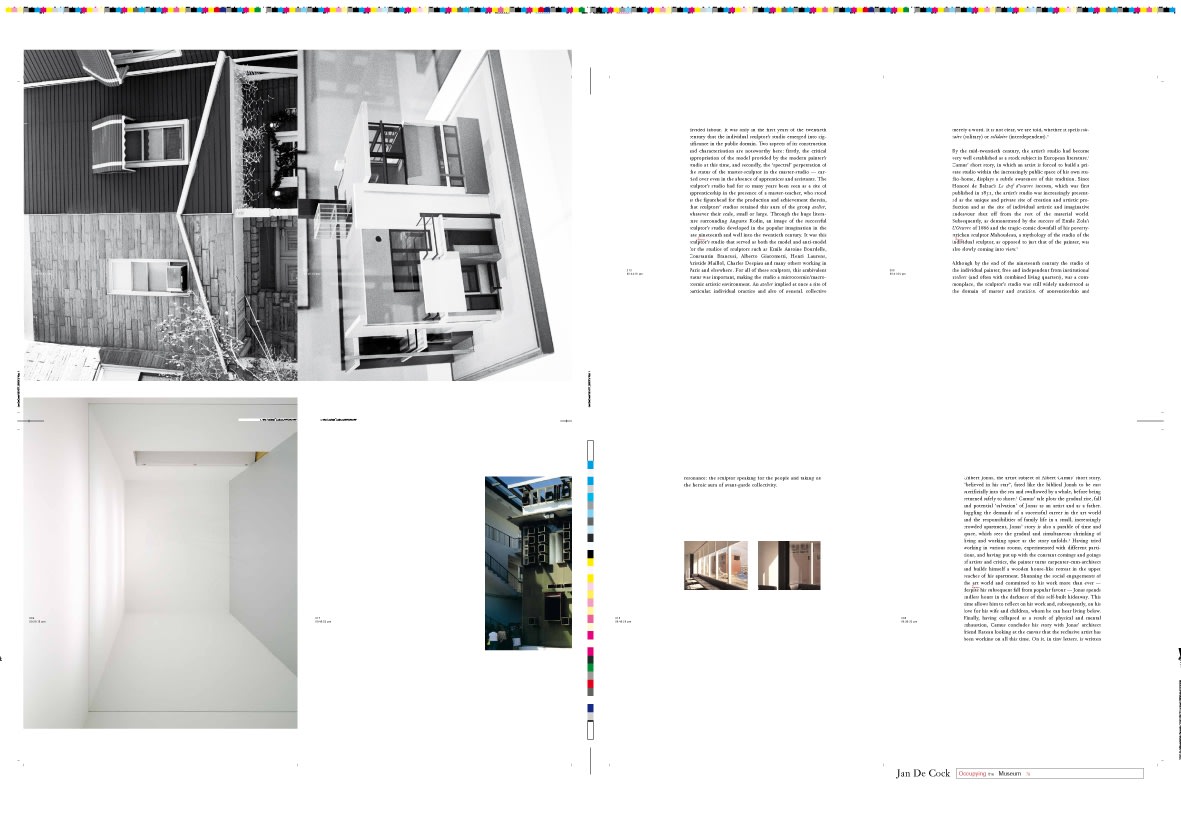Click the 'Jan De Cock' title text
Screen dimensions: 1181x834
pyautogui.click(x=924, y=774)
